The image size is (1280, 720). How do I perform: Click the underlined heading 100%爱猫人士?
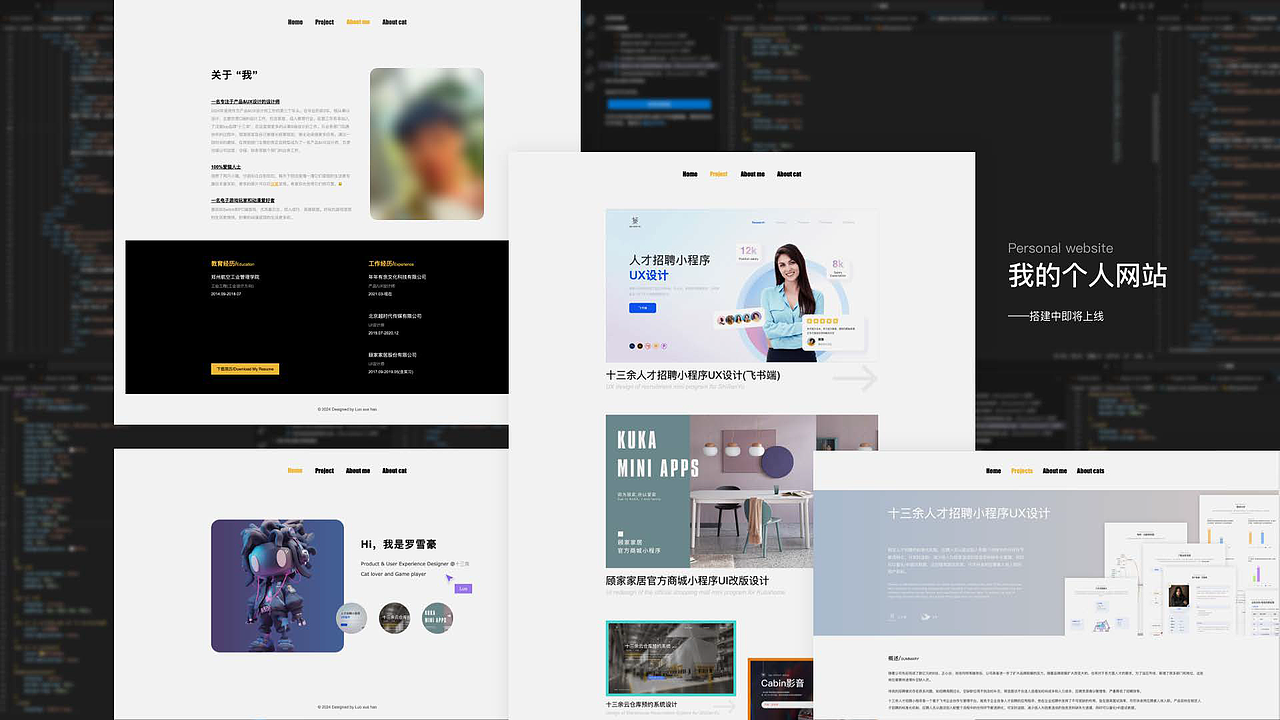226,167
